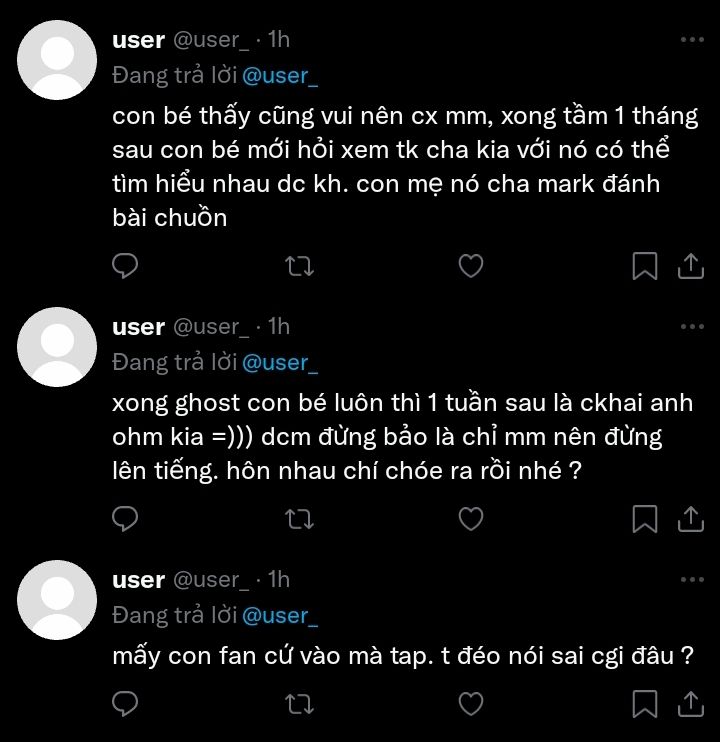Share the tweet ending "bài chuồn"

(690, 265)
